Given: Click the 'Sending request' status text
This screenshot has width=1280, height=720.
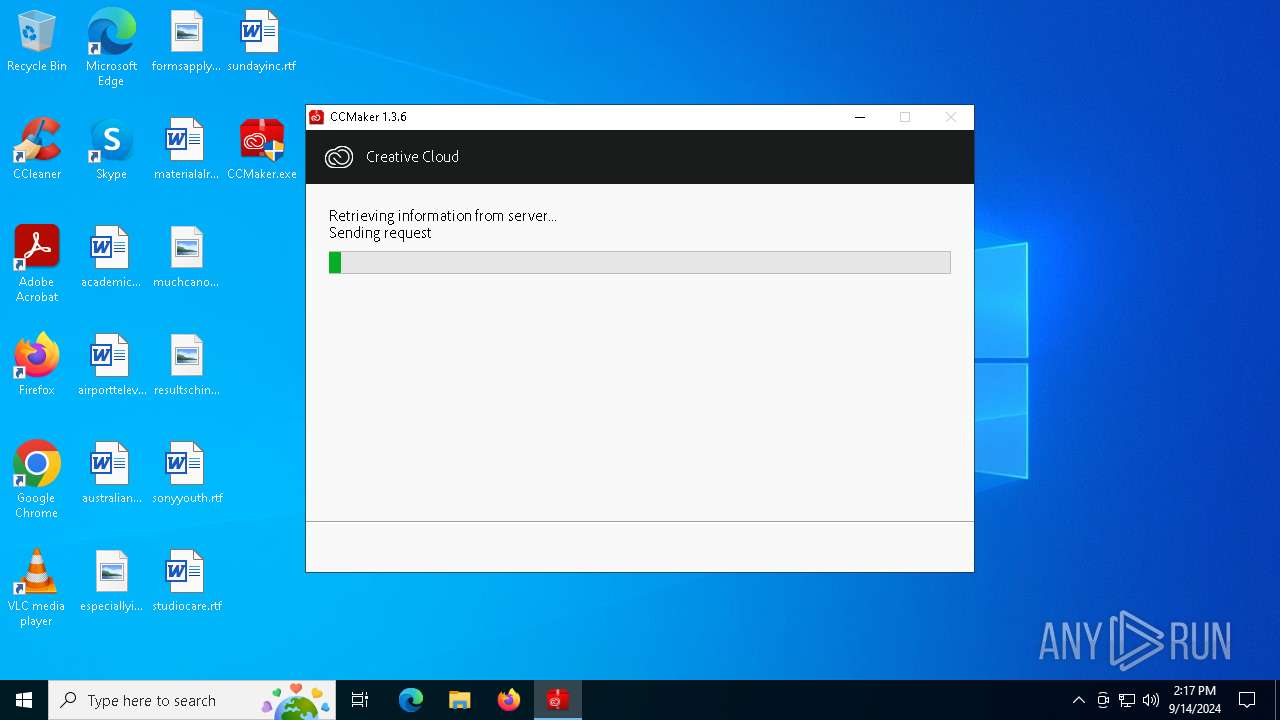Looking at the screenshot, I should click(x=380, y=233).
